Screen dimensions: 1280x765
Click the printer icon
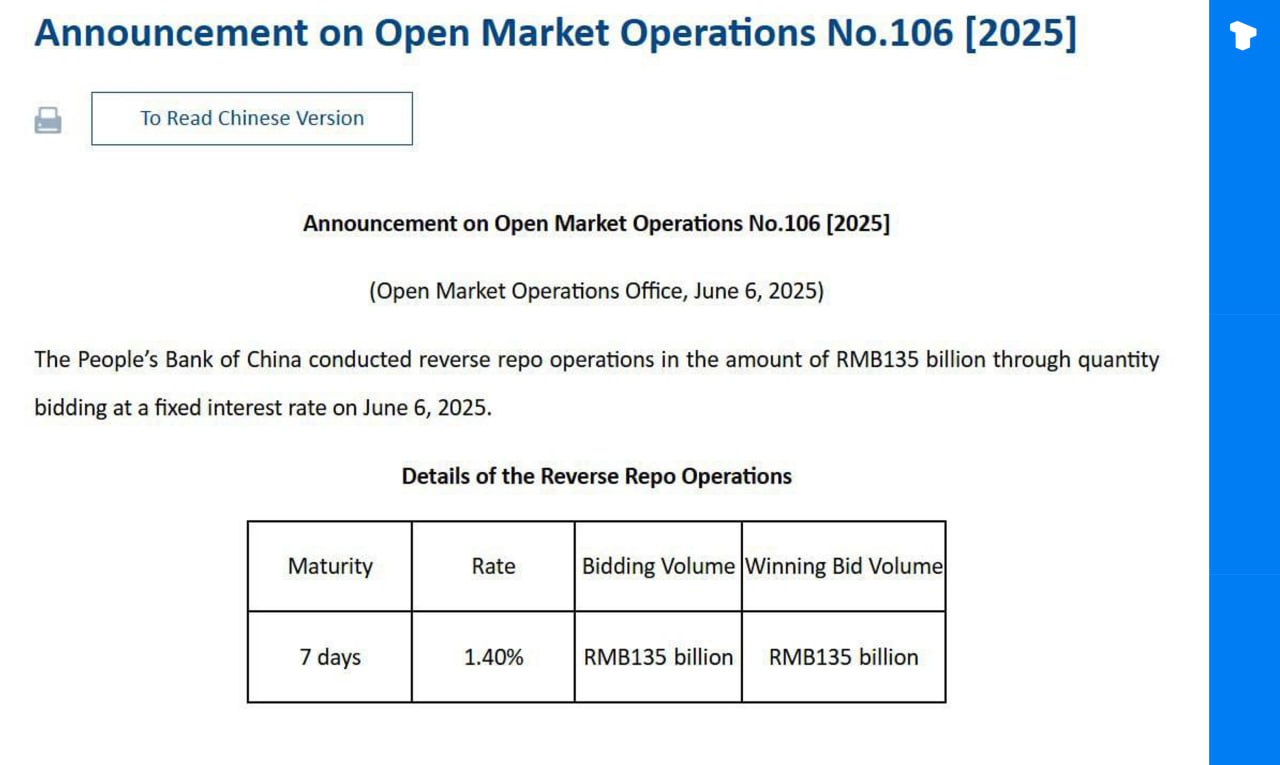pos(48,120)
